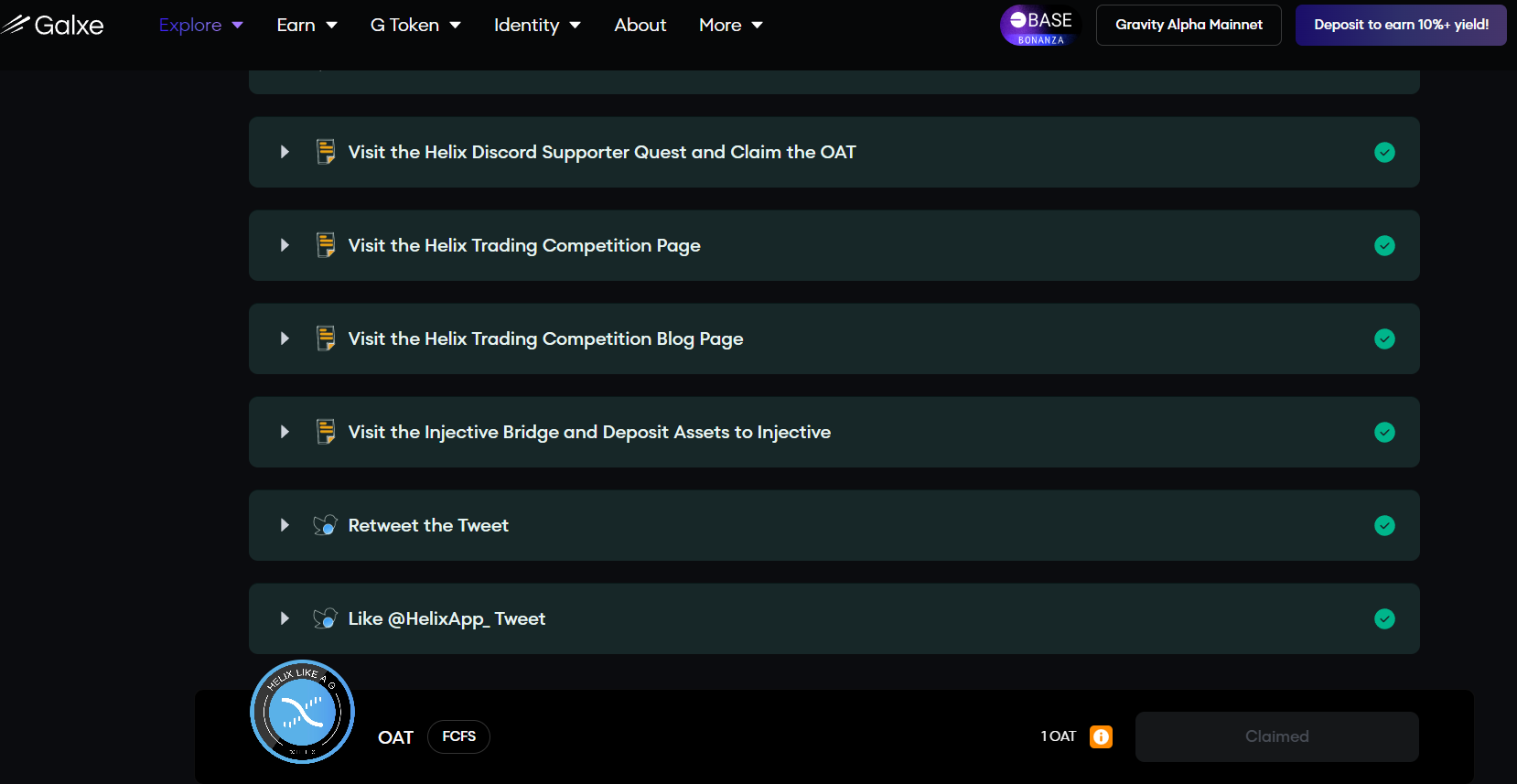Click the green checkmark for Injective Bridge task
The width and height of the screenshot is (1517, 784).
pyautogui.click(x=1384, y=432)
